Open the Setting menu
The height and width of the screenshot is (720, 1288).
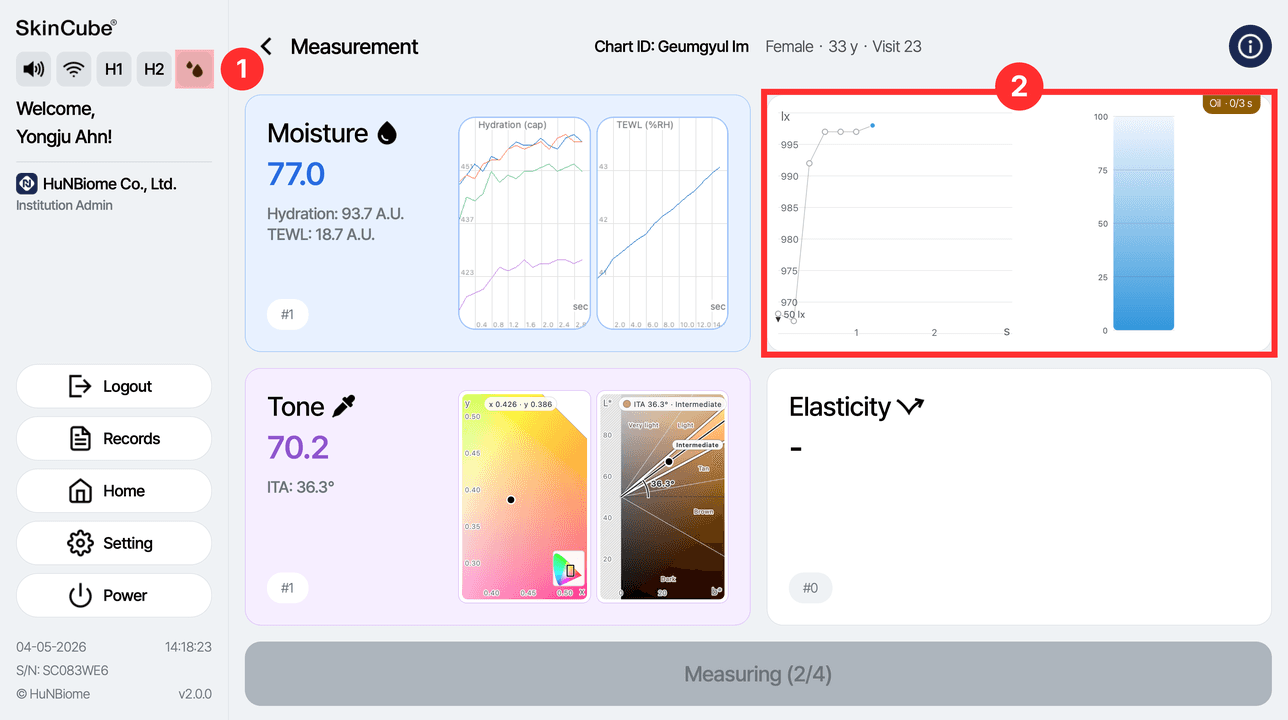pos(114,543)
